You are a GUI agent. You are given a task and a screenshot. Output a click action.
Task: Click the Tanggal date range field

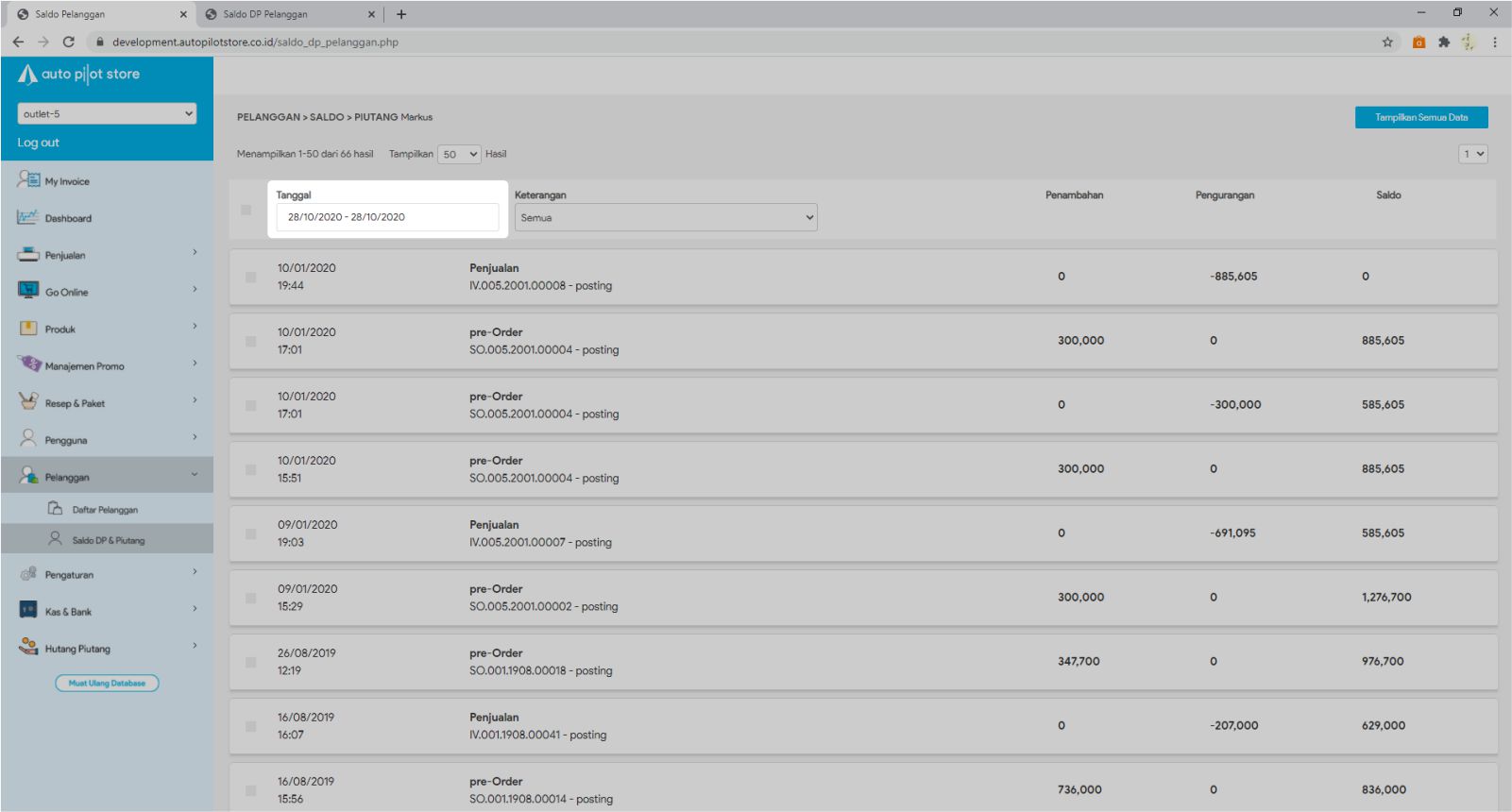click(387, 217)
